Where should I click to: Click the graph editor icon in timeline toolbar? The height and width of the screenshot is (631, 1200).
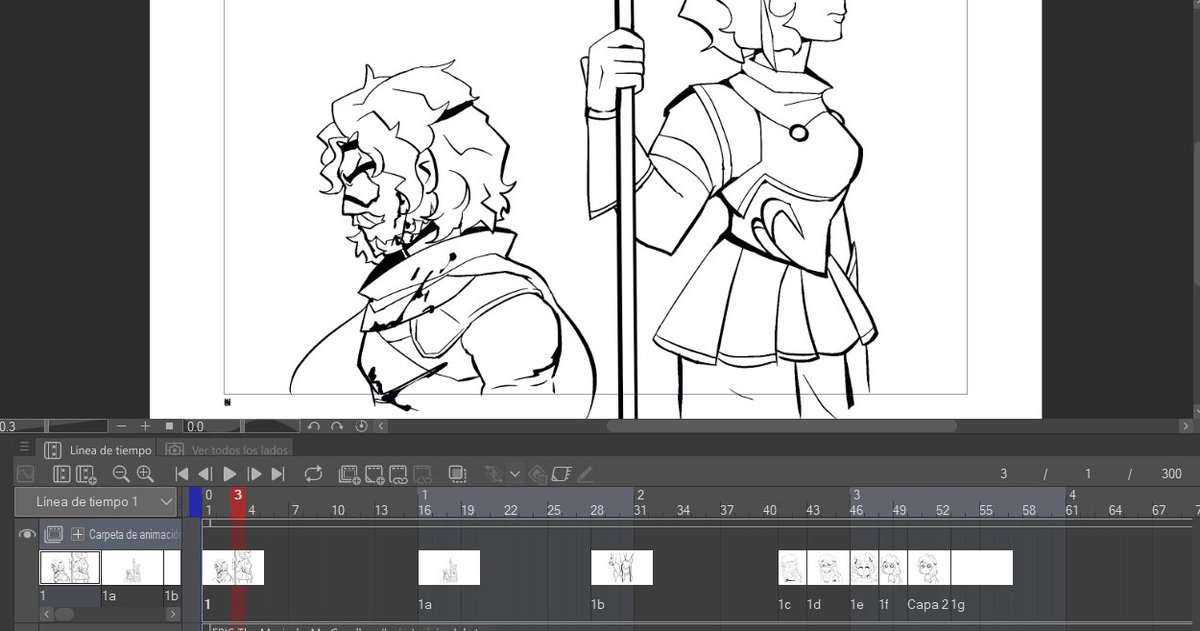[25, 474]
